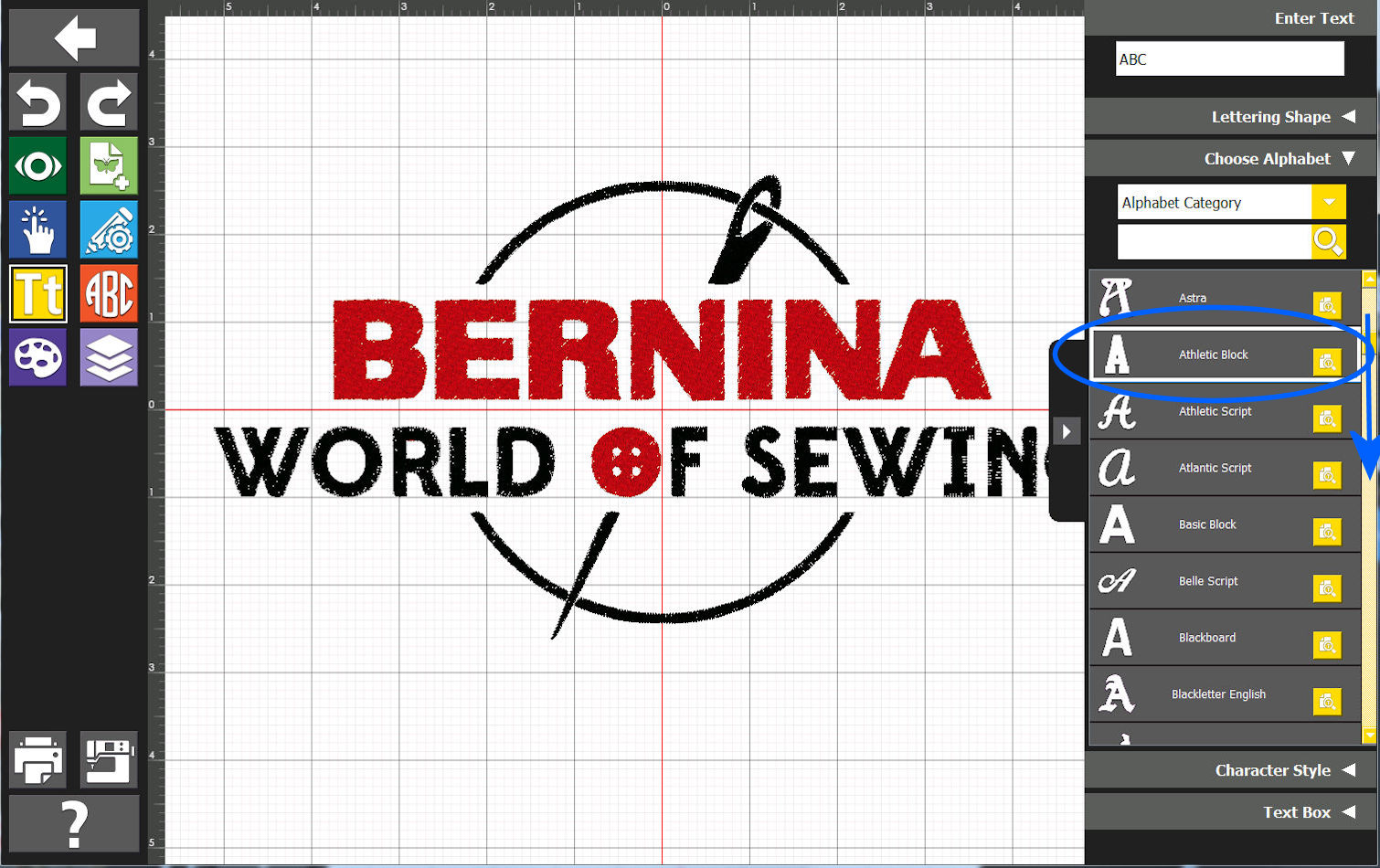Viewport: 1380px width, 868px height.
Task: Click the needle design at circle top
Action: 747,228
